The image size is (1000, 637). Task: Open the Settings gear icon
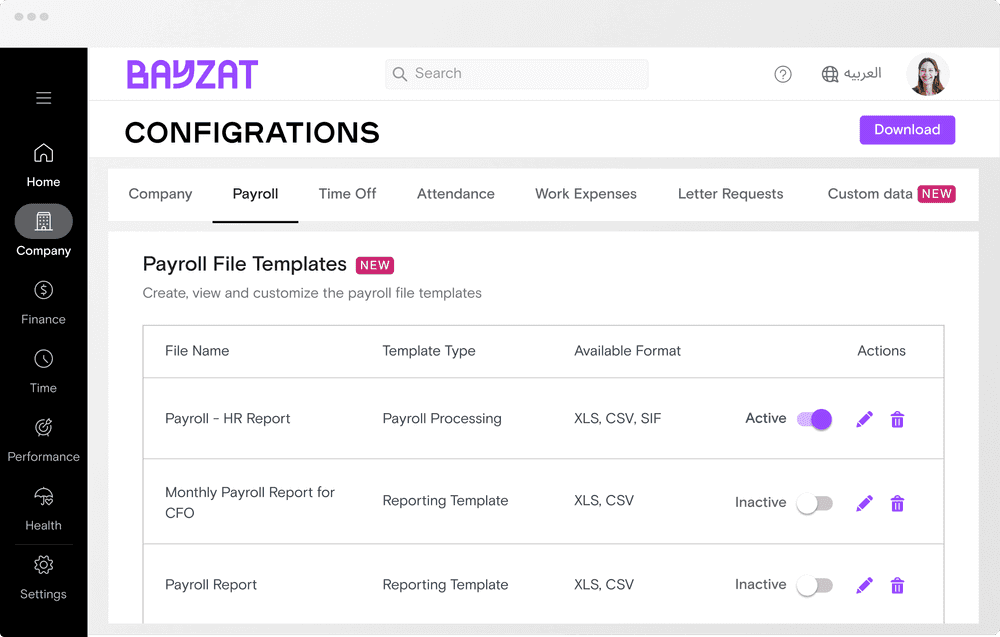click(x=43, y=565)
